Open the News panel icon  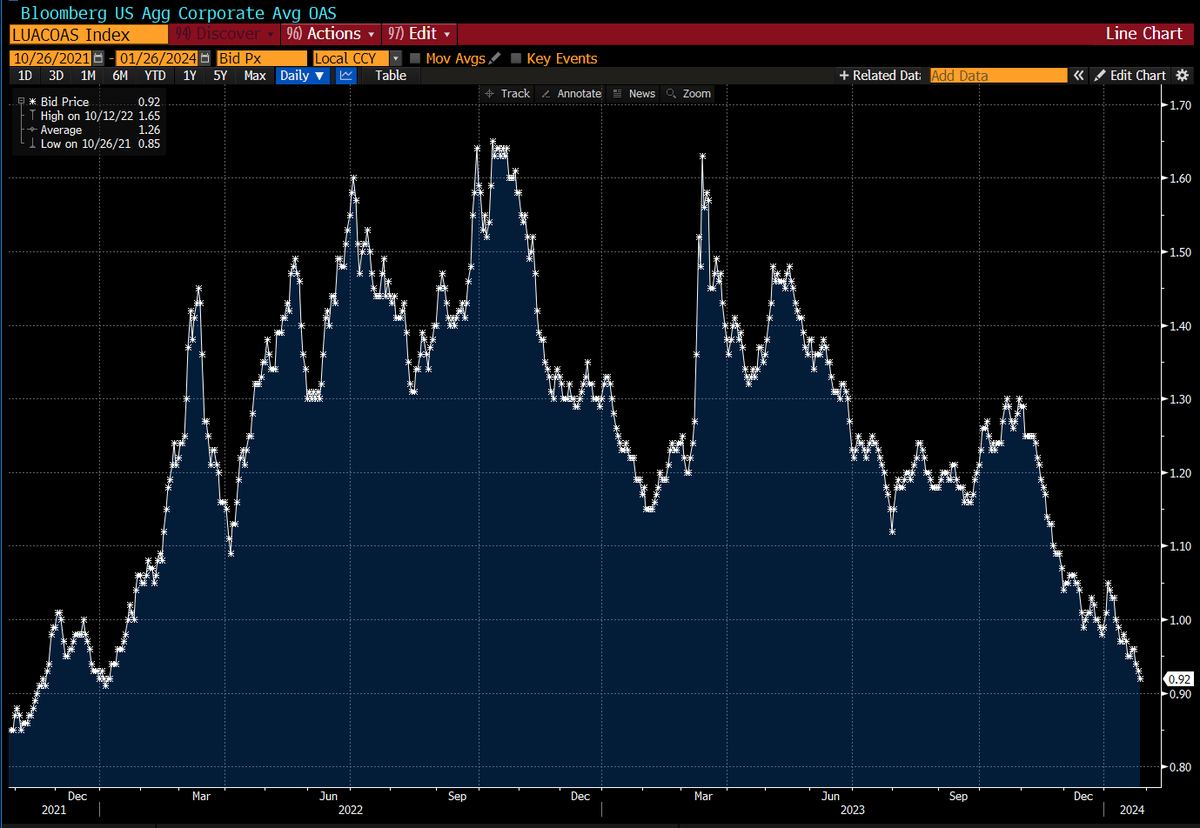[x=634, y=93]
